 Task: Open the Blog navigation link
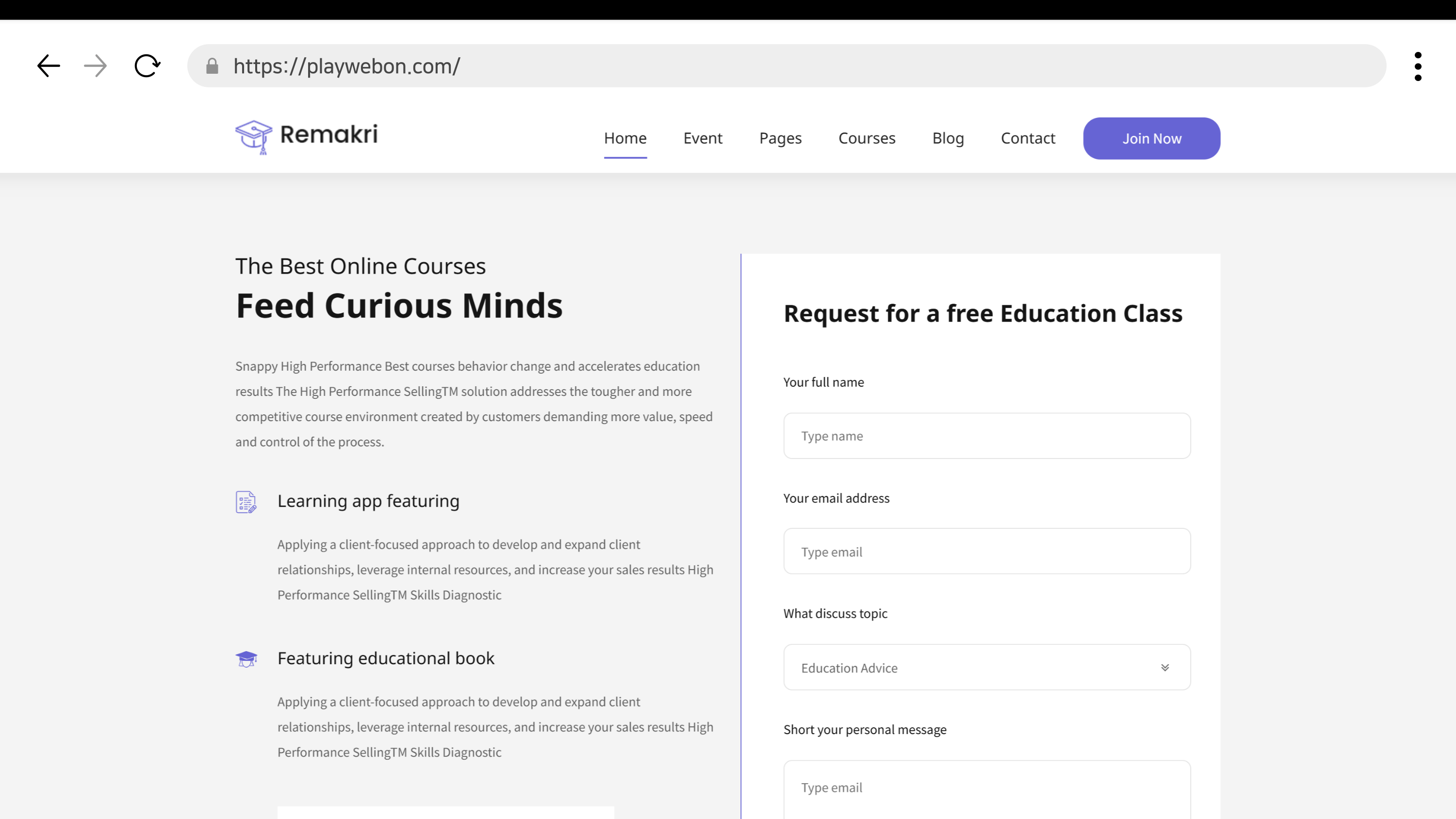[948, 138]
